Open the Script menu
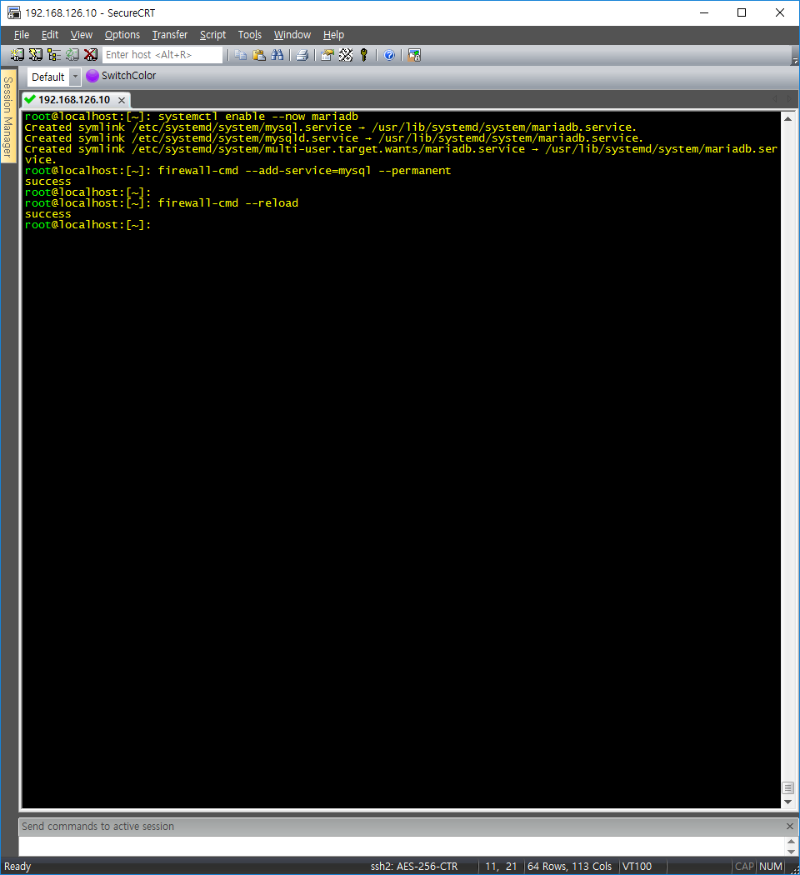Screen dimensions: 800x875 [213, 35]
